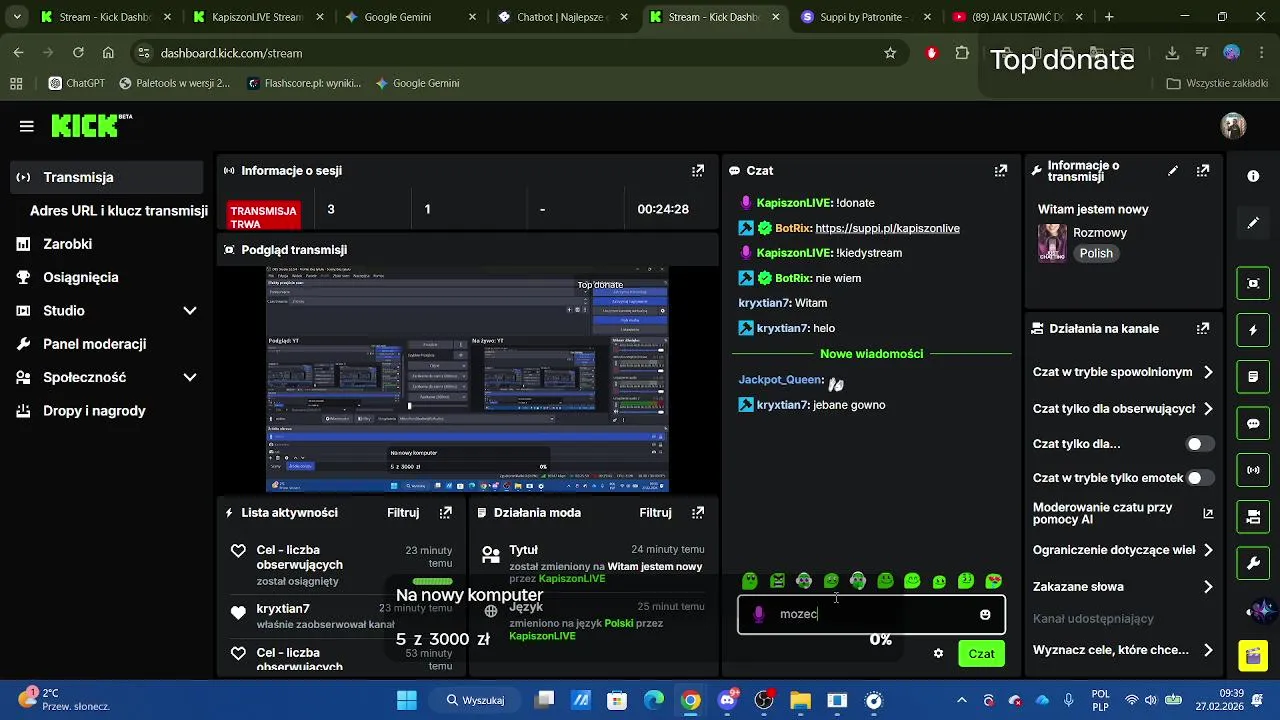The image size is (1280, 720).
Task: Pop out the Działania na kanale panel
Action: (1203, 328)
